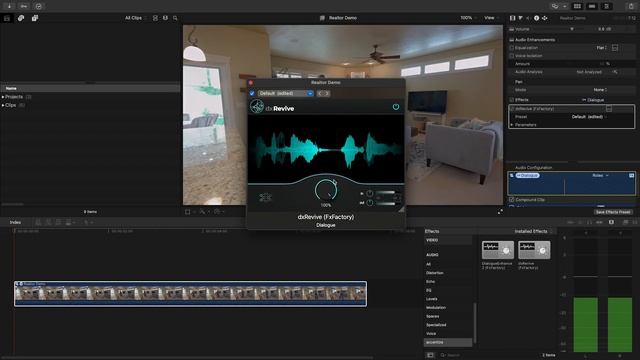Screen dimensions: 640x360
Task: Adjust the inspector Volume slider
Action: point(571,29)
